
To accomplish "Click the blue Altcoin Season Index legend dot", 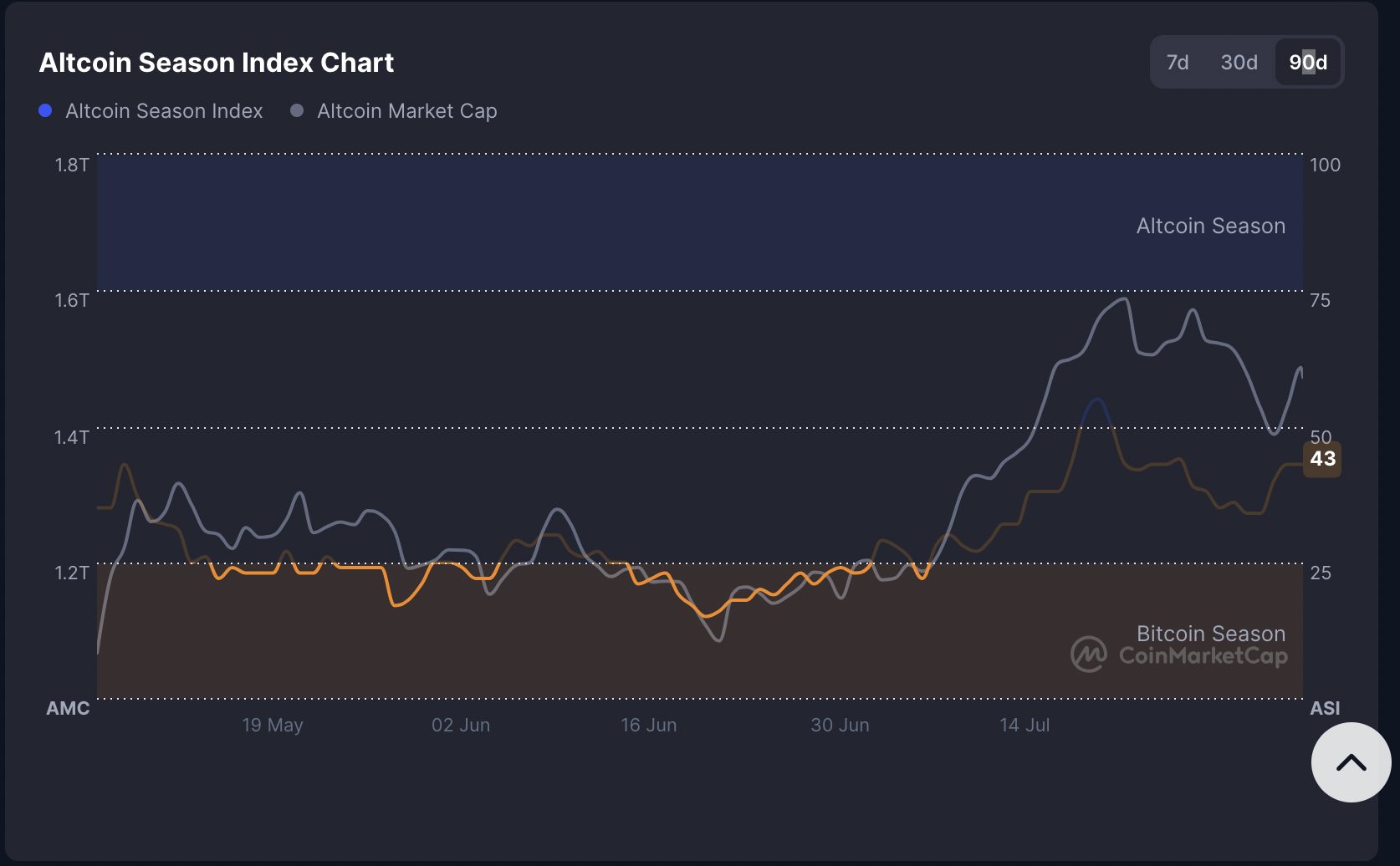I will [43, 110].
